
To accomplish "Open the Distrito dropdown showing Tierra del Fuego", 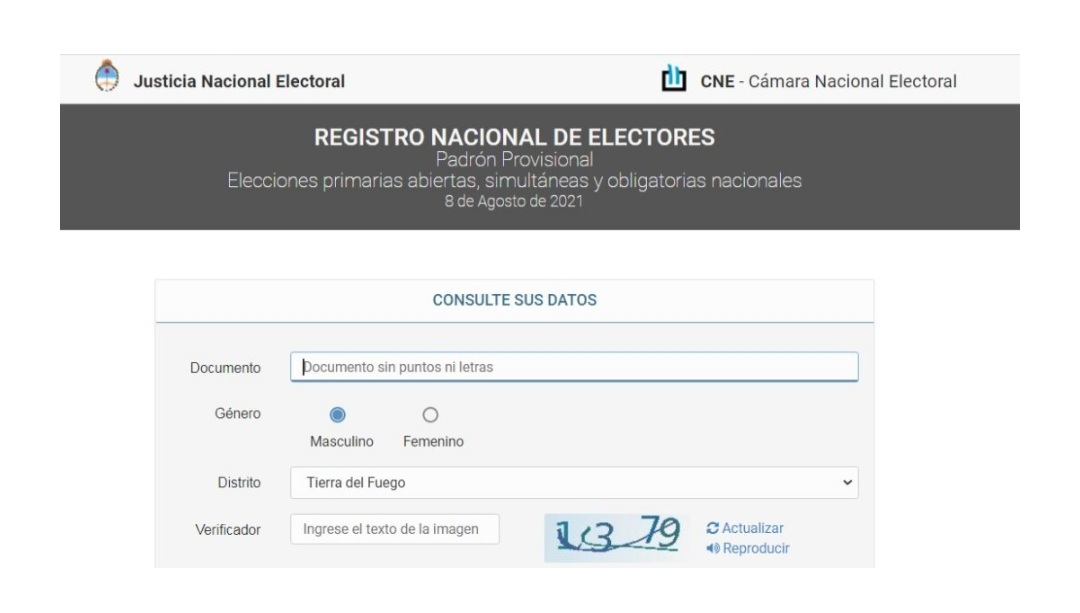I will (574, 483).
